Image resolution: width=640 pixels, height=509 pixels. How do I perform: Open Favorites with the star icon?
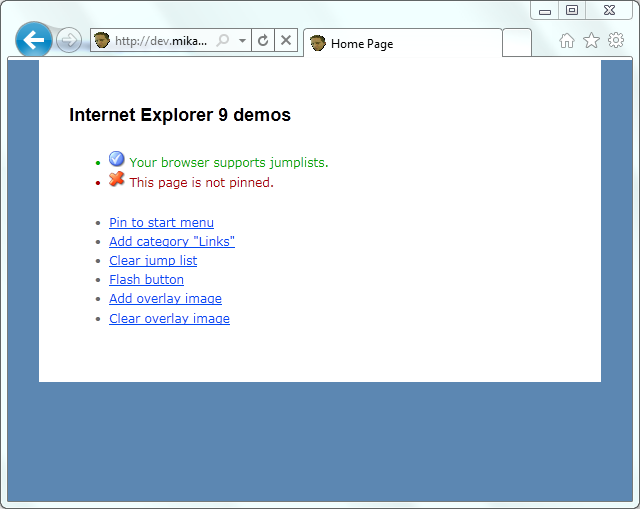pos(591,40)
